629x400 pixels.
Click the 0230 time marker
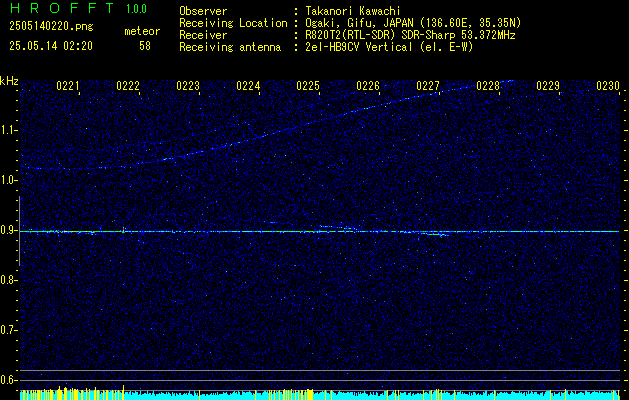coord(608,86)
